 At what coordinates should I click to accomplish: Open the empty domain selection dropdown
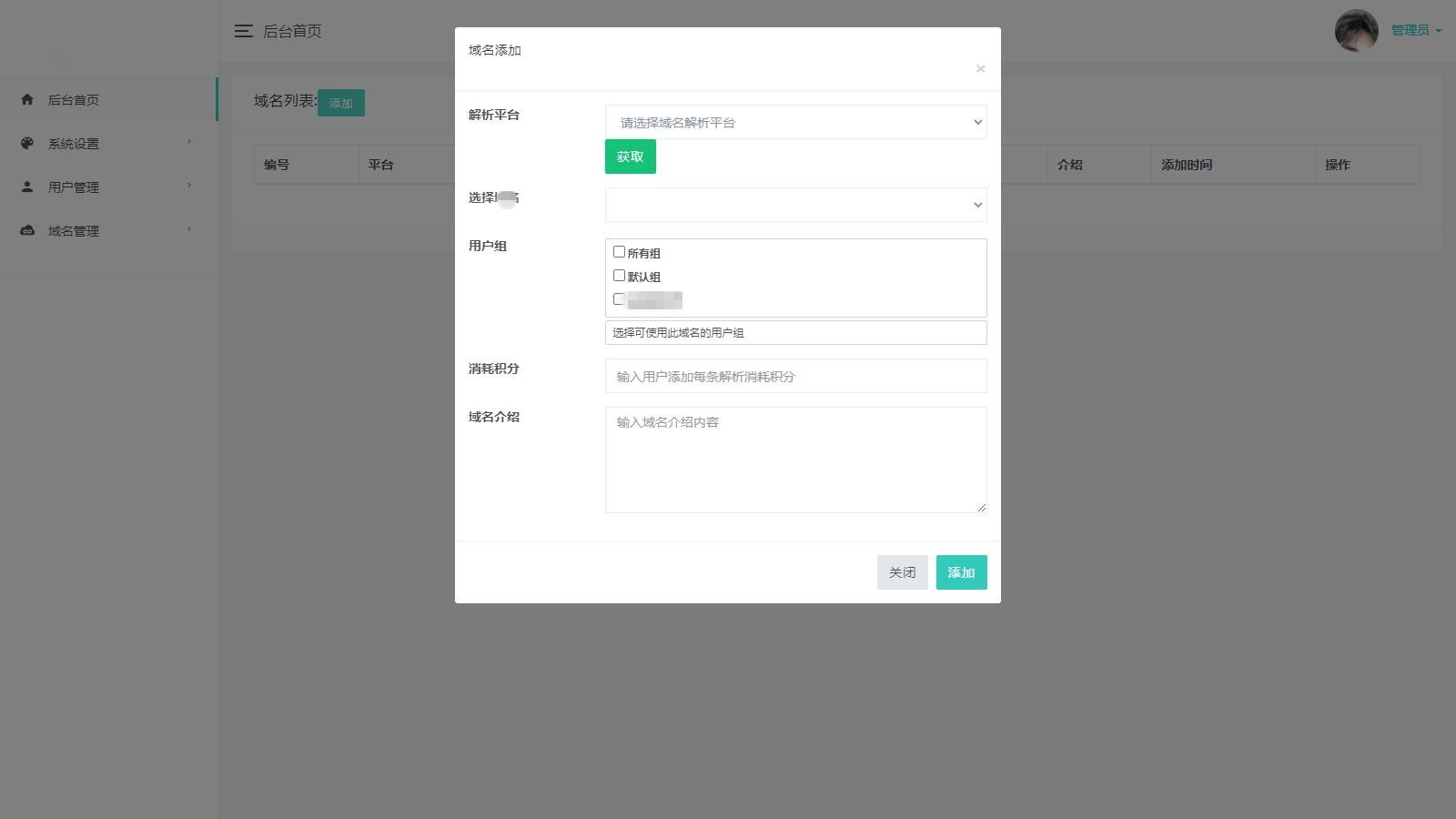click(x=795, y=205)
